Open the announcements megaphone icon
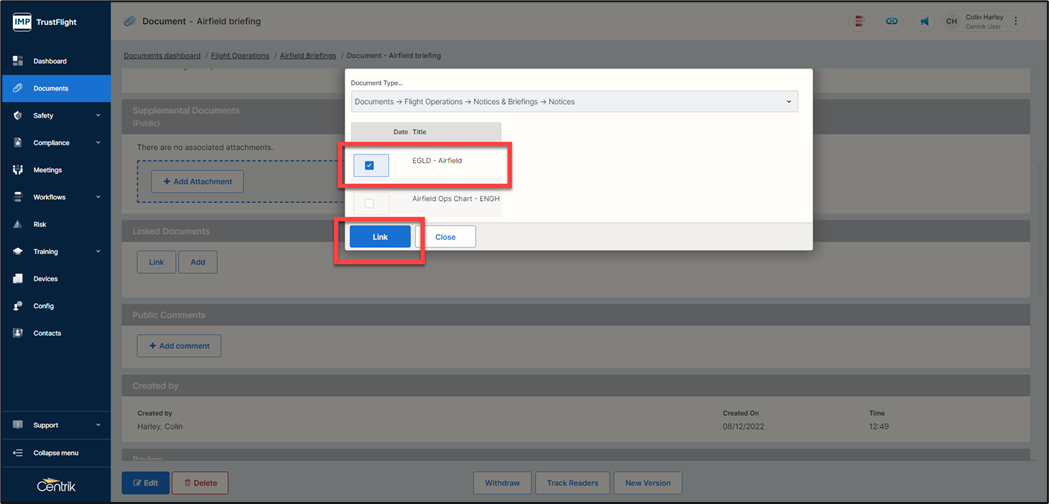Viewport: 1049px width, 504px height. point(924,21)
